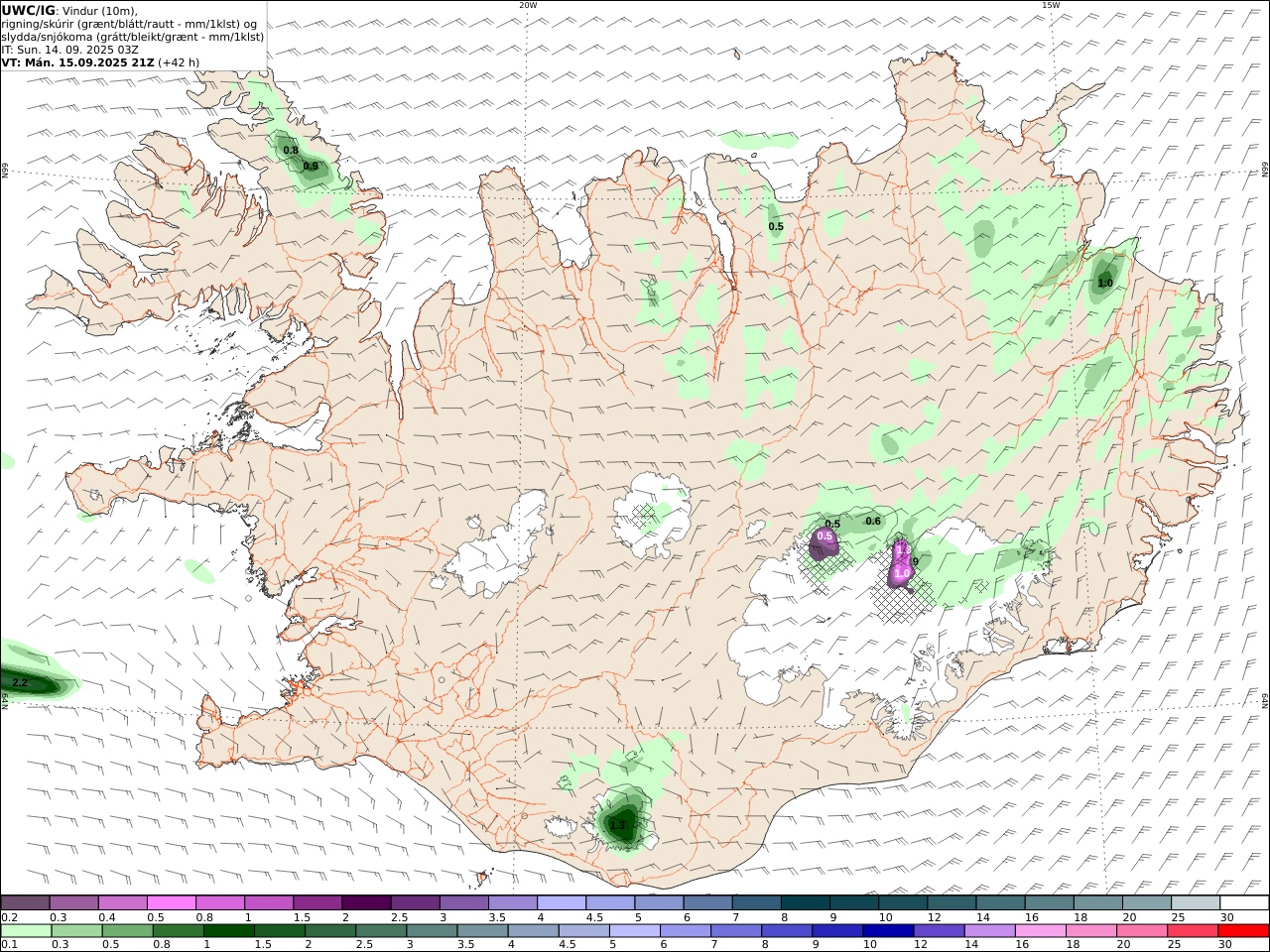Screen dimensions: 1270x952
Task: Click the 2.5–3 grey-green rain legend swatch
Action: (380, 931)
